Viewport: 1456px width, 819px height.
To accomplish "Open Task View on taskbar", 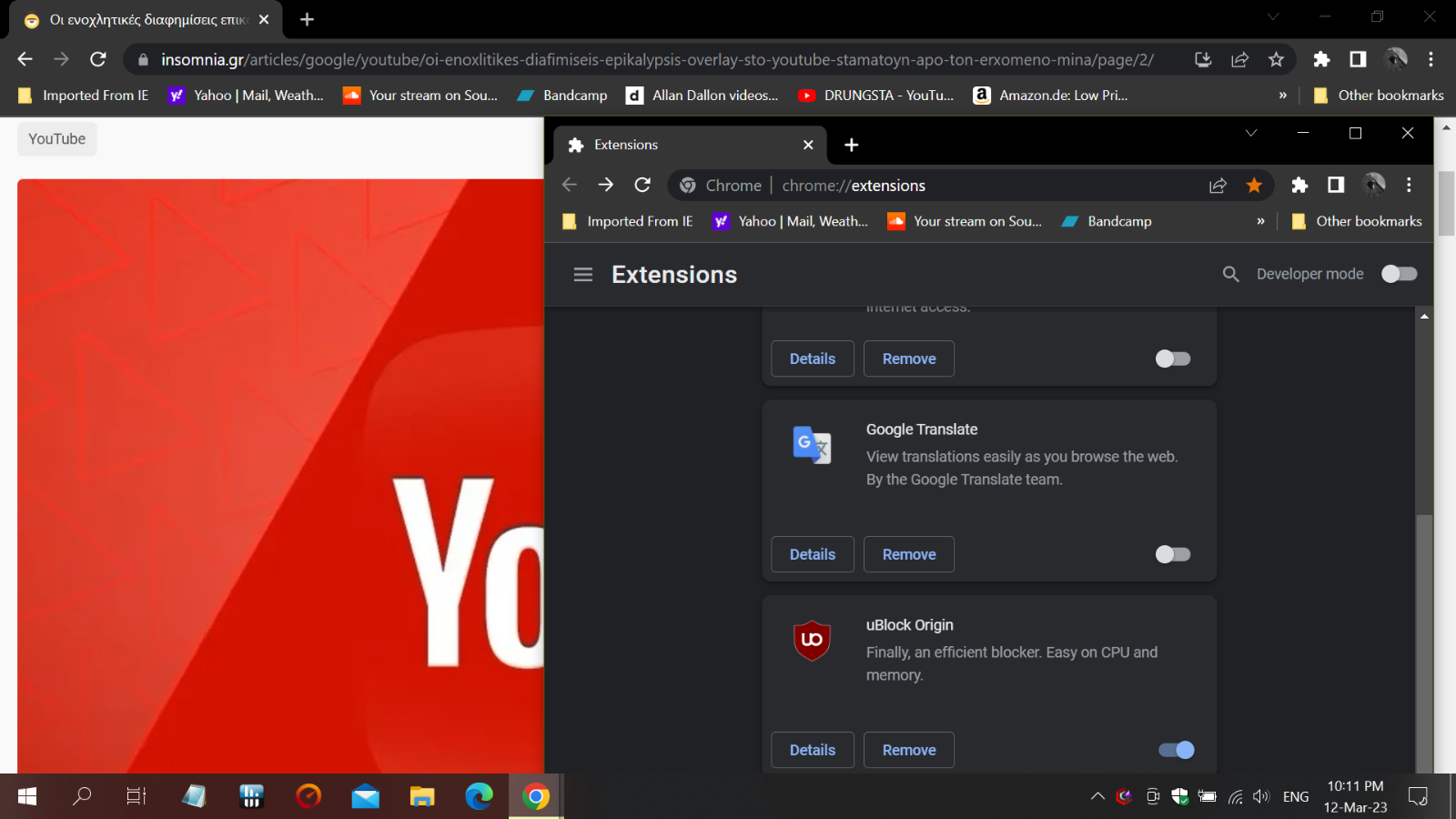I will (x=136, y=796).
